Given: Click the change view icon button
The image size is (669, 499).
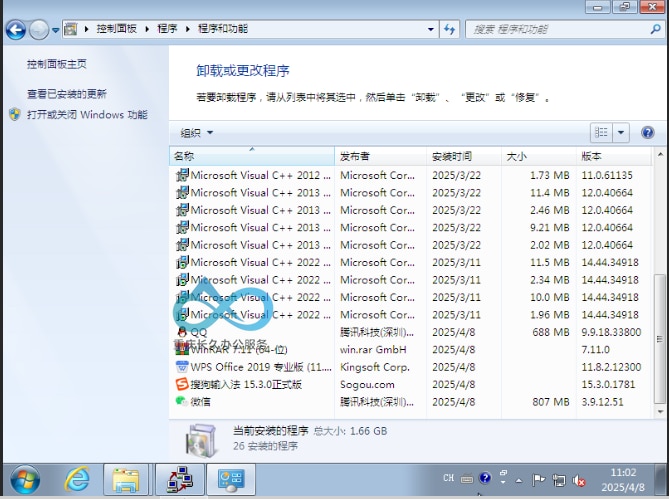Looking at the screenshot, I should point(601,133).
